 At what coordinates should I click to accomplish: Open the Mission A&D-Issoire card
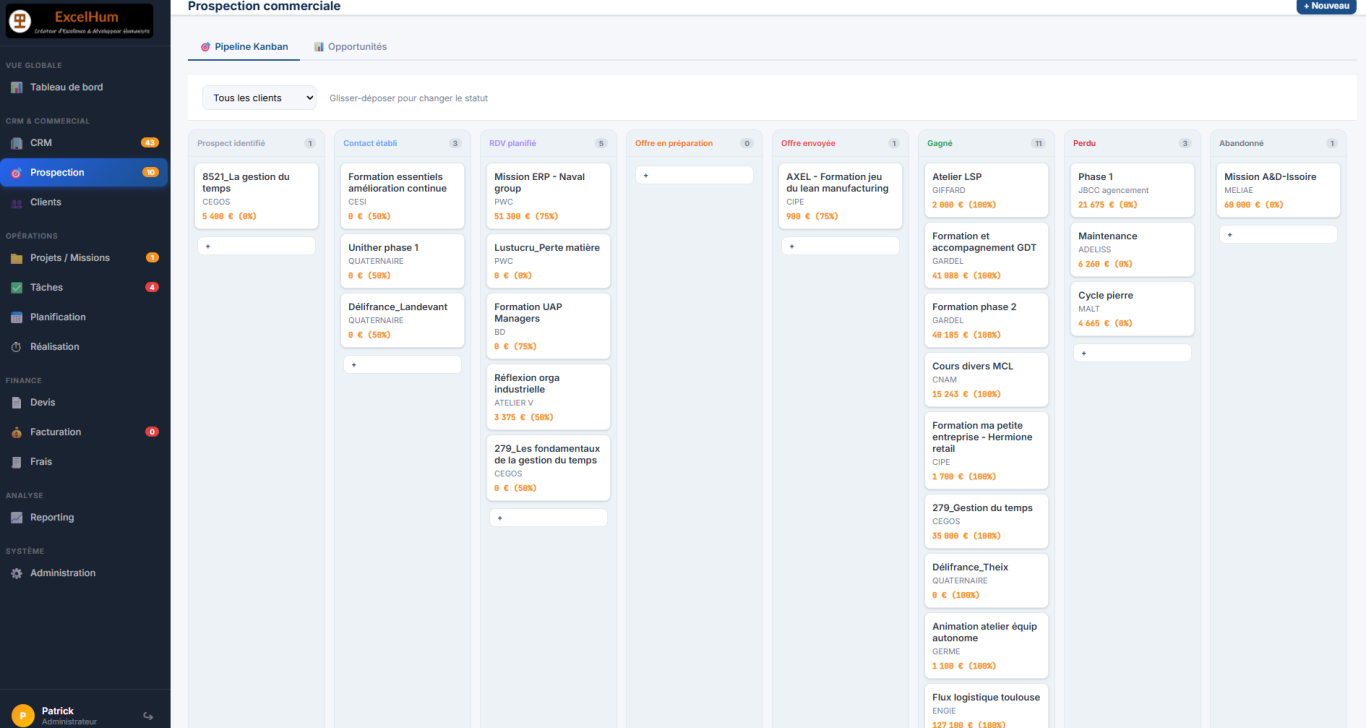coord(1278,190)
